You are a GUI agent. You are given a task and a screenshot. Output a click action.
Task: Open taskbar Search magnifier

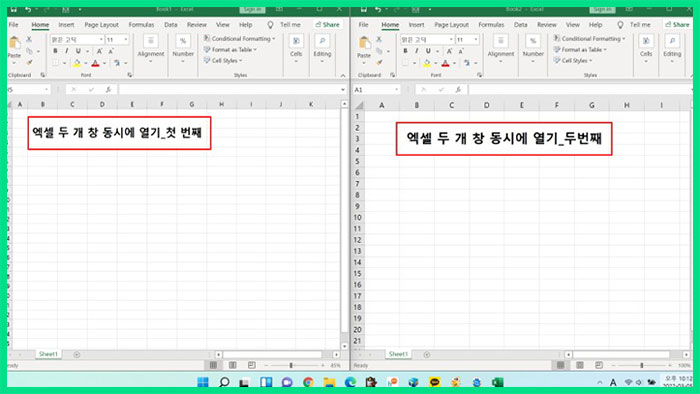click(224, 382)
